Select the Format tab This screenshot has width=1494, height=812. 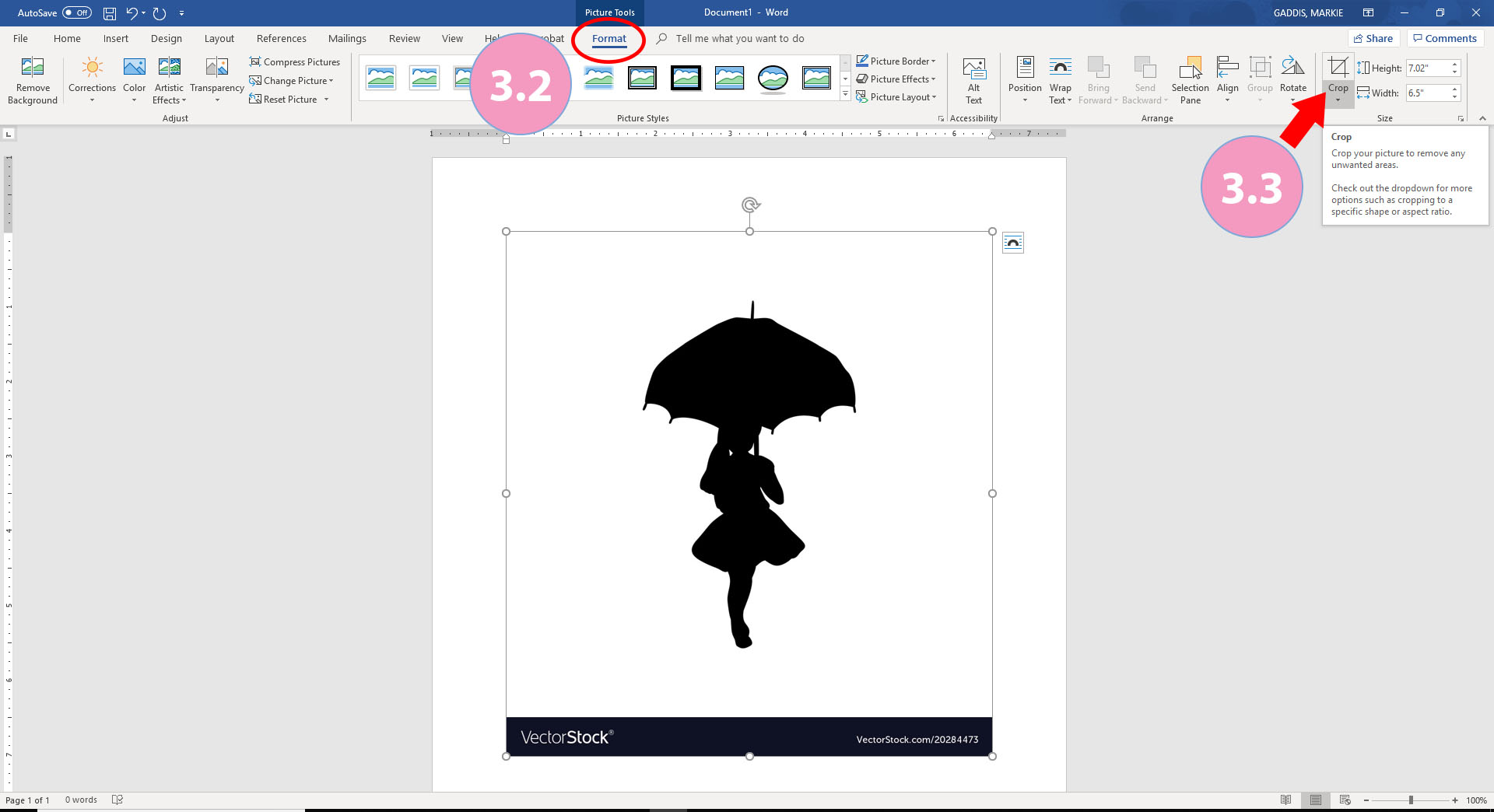608,38
